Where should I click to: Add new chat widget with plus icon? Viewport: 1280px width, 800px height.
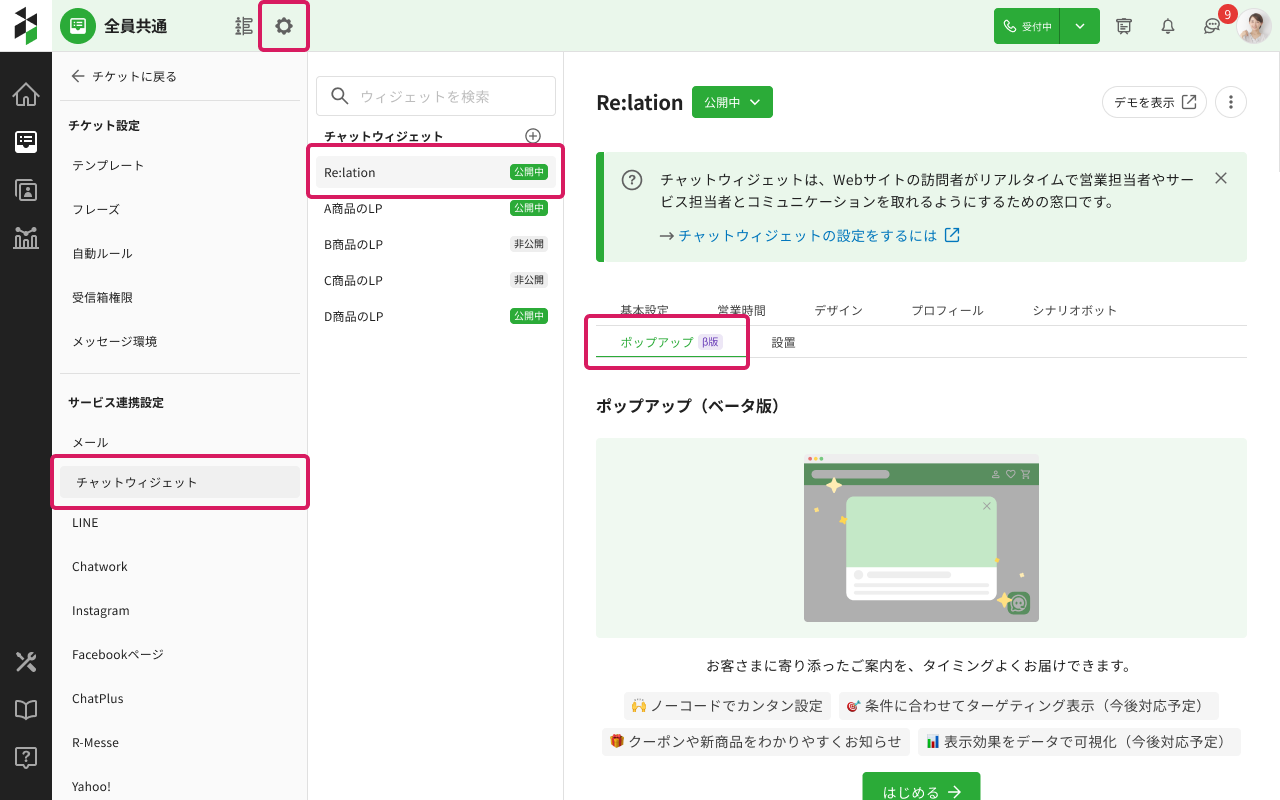point(533,136)
